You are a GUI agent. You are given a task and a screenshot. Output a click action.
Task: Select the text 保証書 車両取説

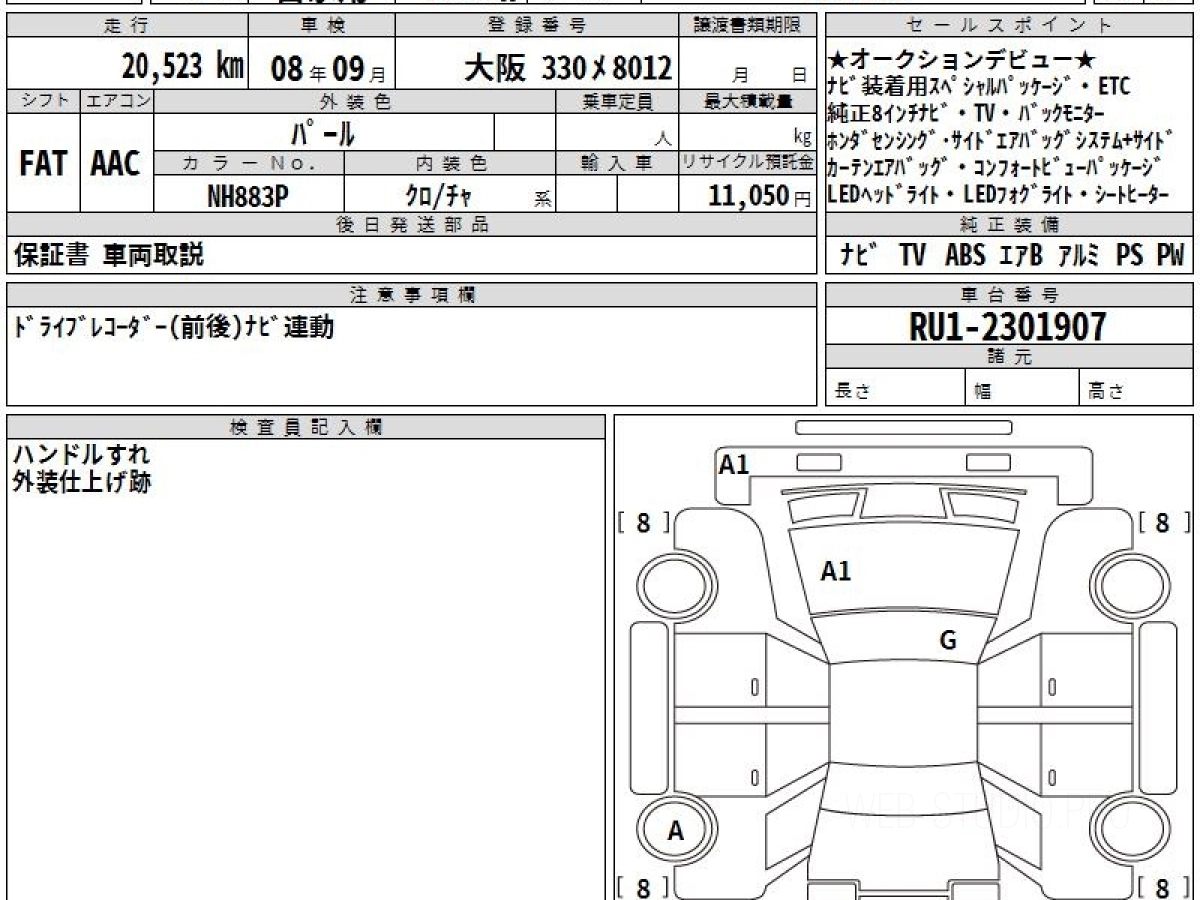click(x=108, y=256)
